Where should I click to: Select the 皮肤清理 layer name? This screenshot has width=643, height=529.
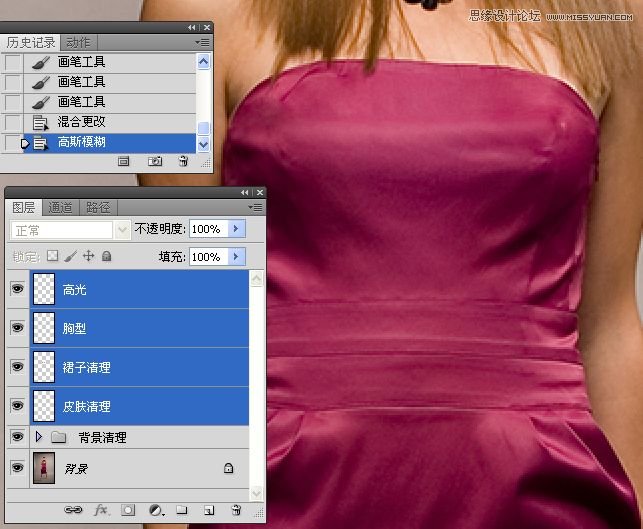click(87, 407)
